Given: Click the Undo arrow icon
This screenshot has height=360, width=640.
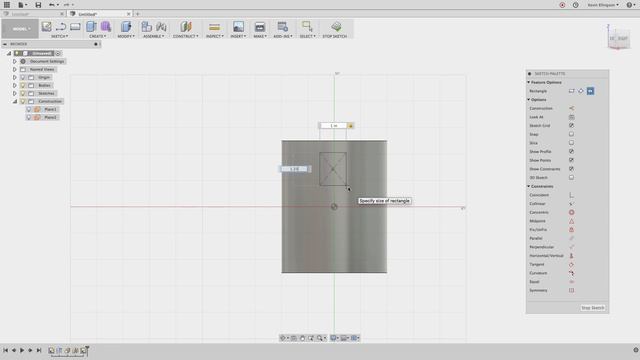Looking at the screenshot, I should point(51,5).
